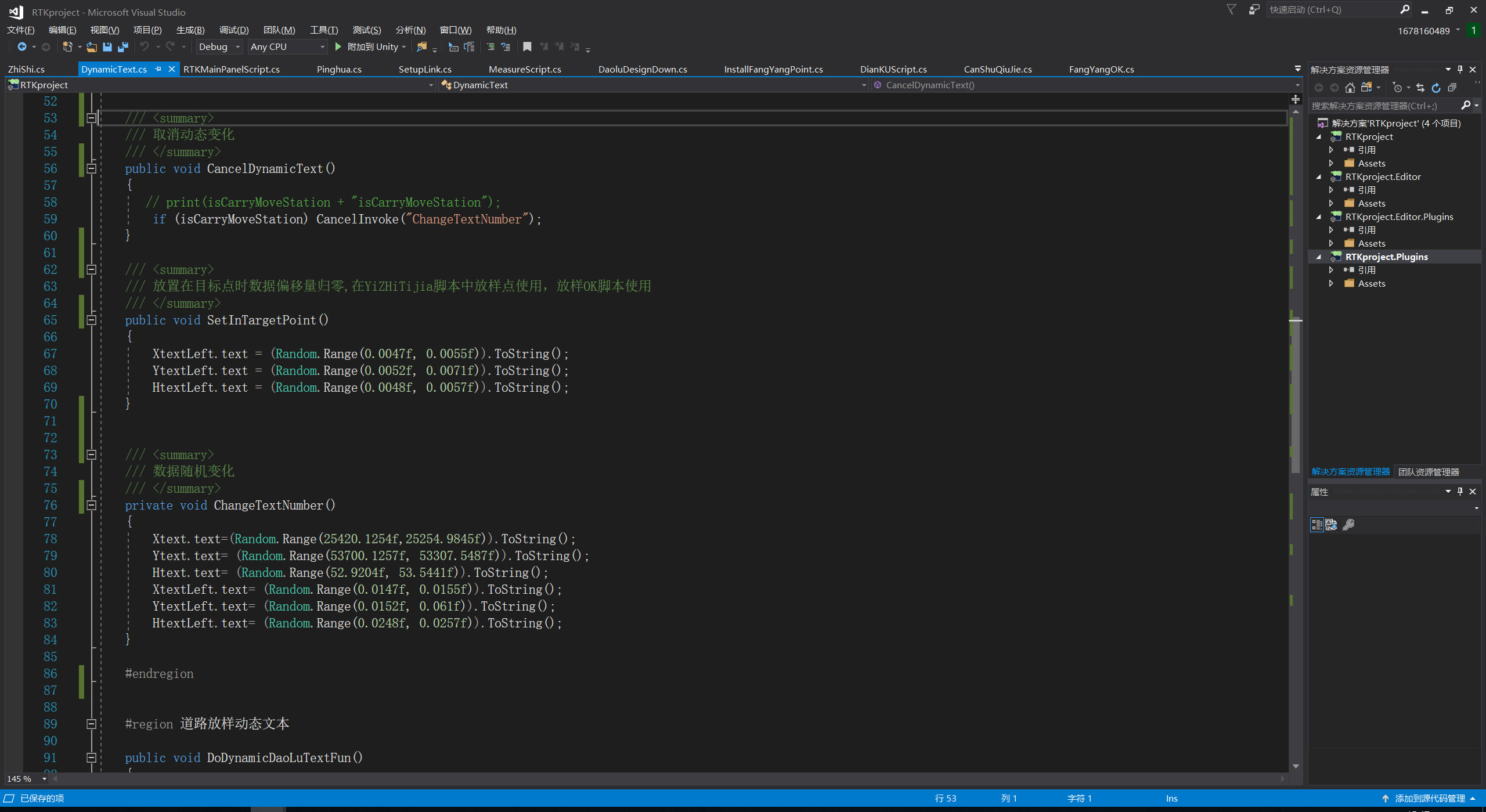Open the RTKproject project scope dropdown
The width and height of the screenshot is (1486, 812).
[x=221, y=85]
